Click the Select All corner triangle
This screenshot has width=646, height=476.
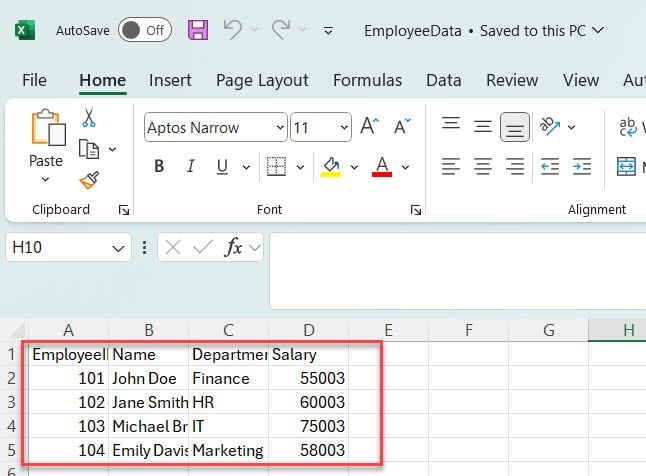[x=16, y=331]
